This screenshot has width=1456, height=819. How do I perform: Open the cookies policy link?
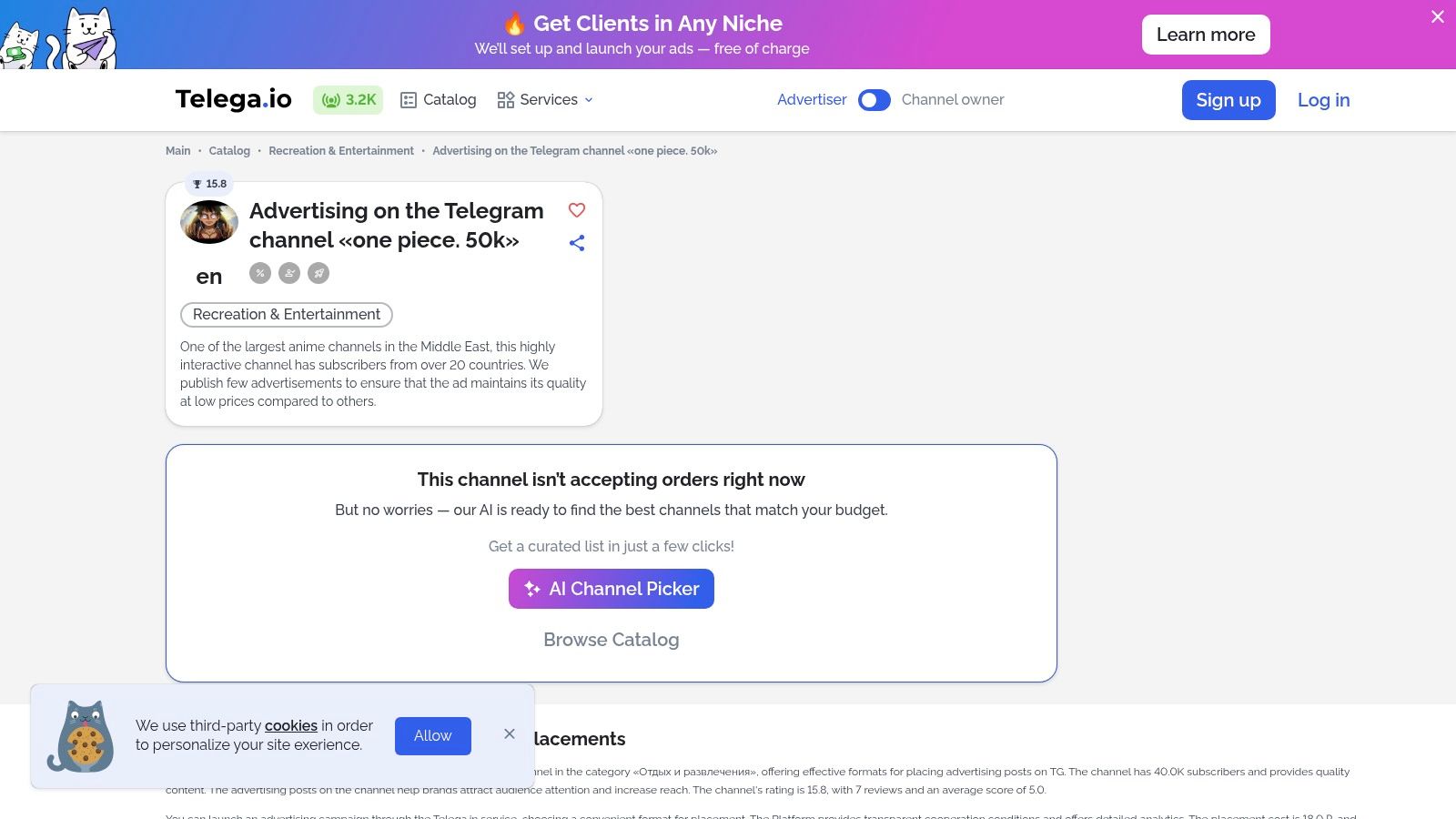291,725
